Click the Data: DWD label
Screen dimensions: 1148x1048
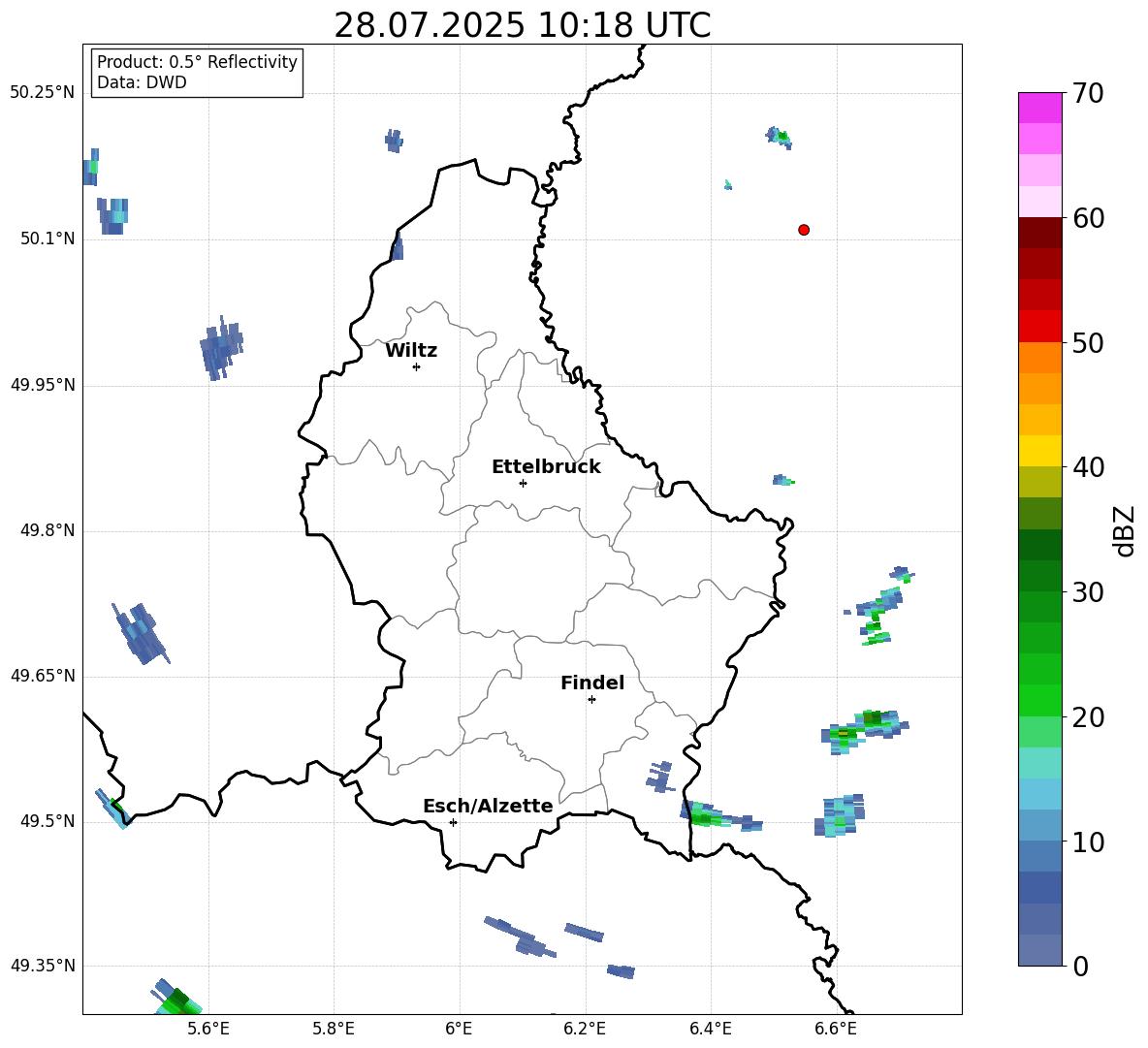[x=142, y=82]
